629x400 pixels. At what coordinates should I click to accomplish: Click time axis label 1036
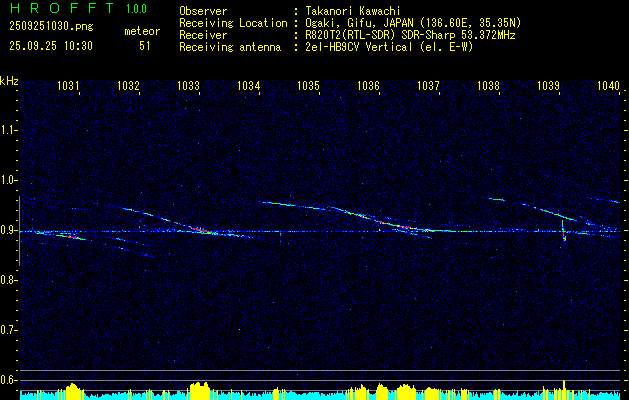click(368, 85)
